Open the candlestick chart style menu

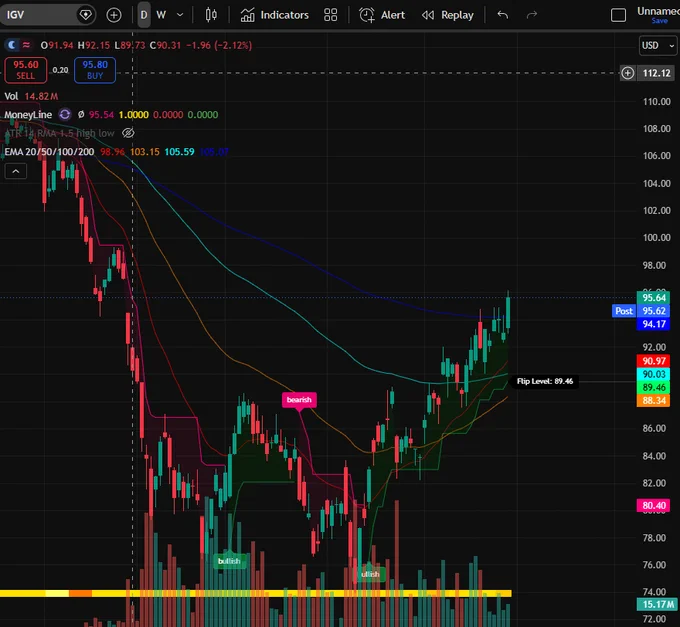pyautogui.click(x=211, y=15)
